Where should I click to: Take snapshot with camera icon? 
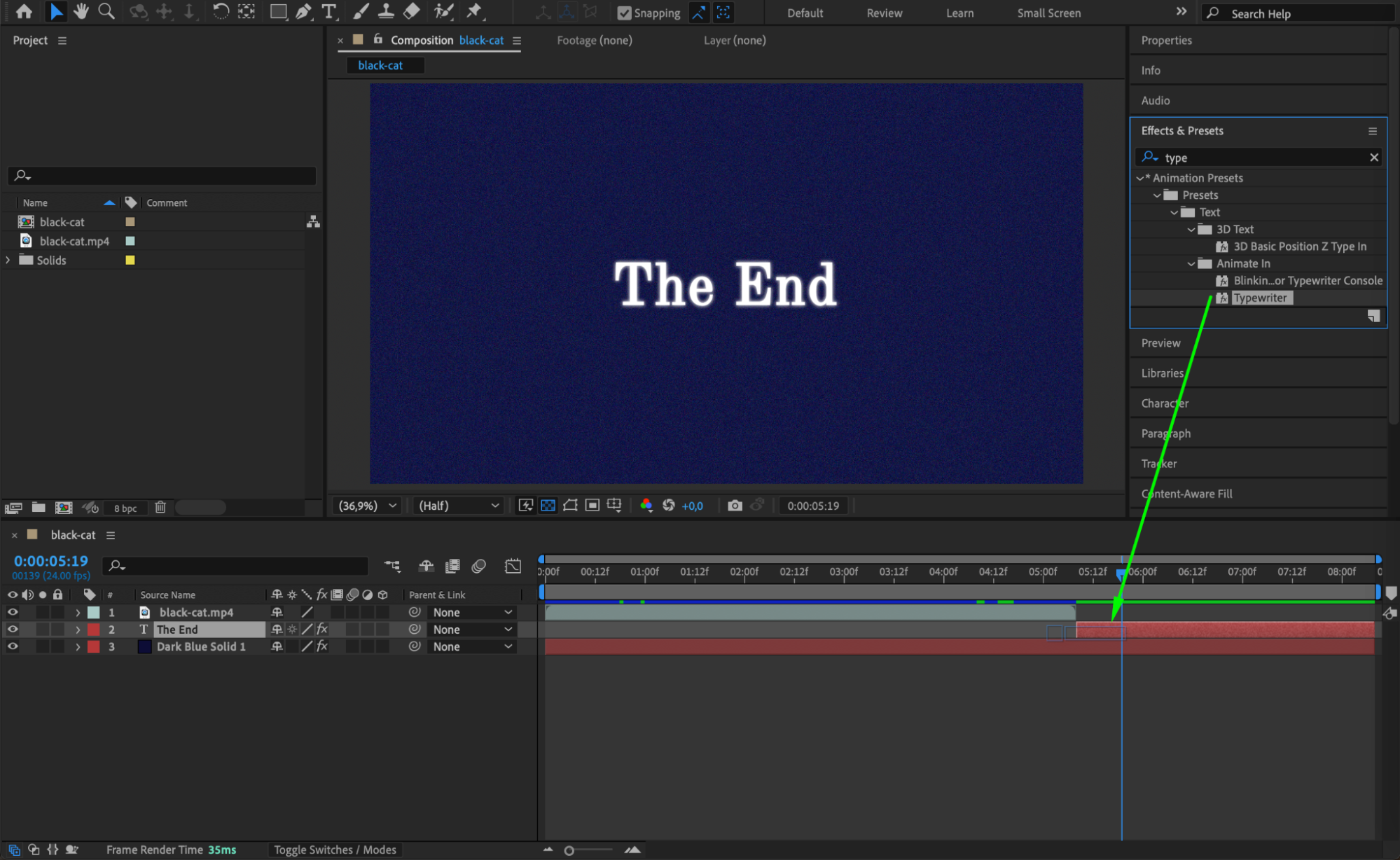(735, 506)
